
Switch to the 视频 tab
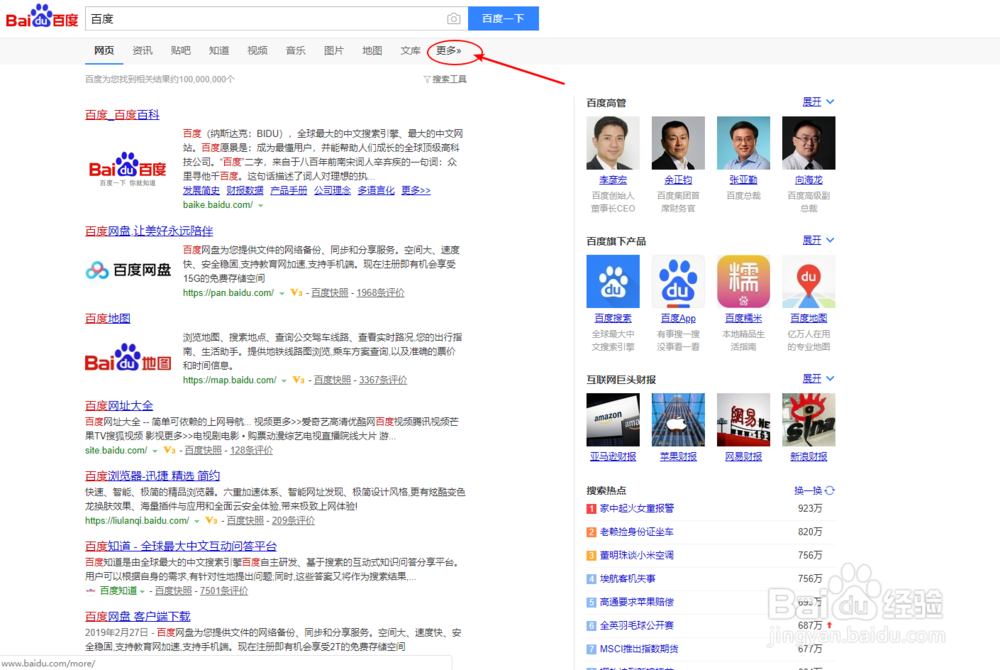(257, 50)
